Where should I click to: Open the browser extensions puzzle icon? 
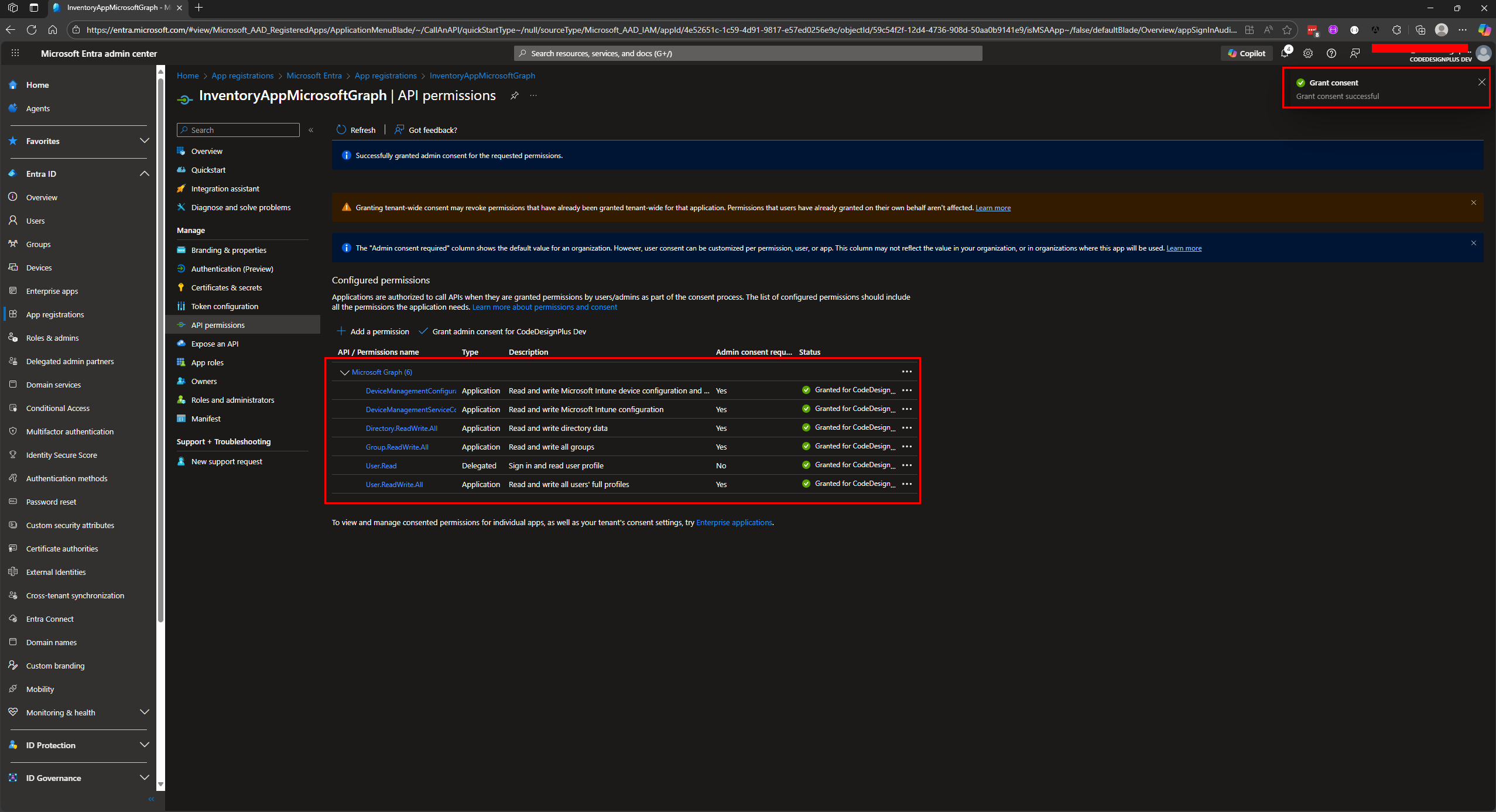coord(1397,30)
